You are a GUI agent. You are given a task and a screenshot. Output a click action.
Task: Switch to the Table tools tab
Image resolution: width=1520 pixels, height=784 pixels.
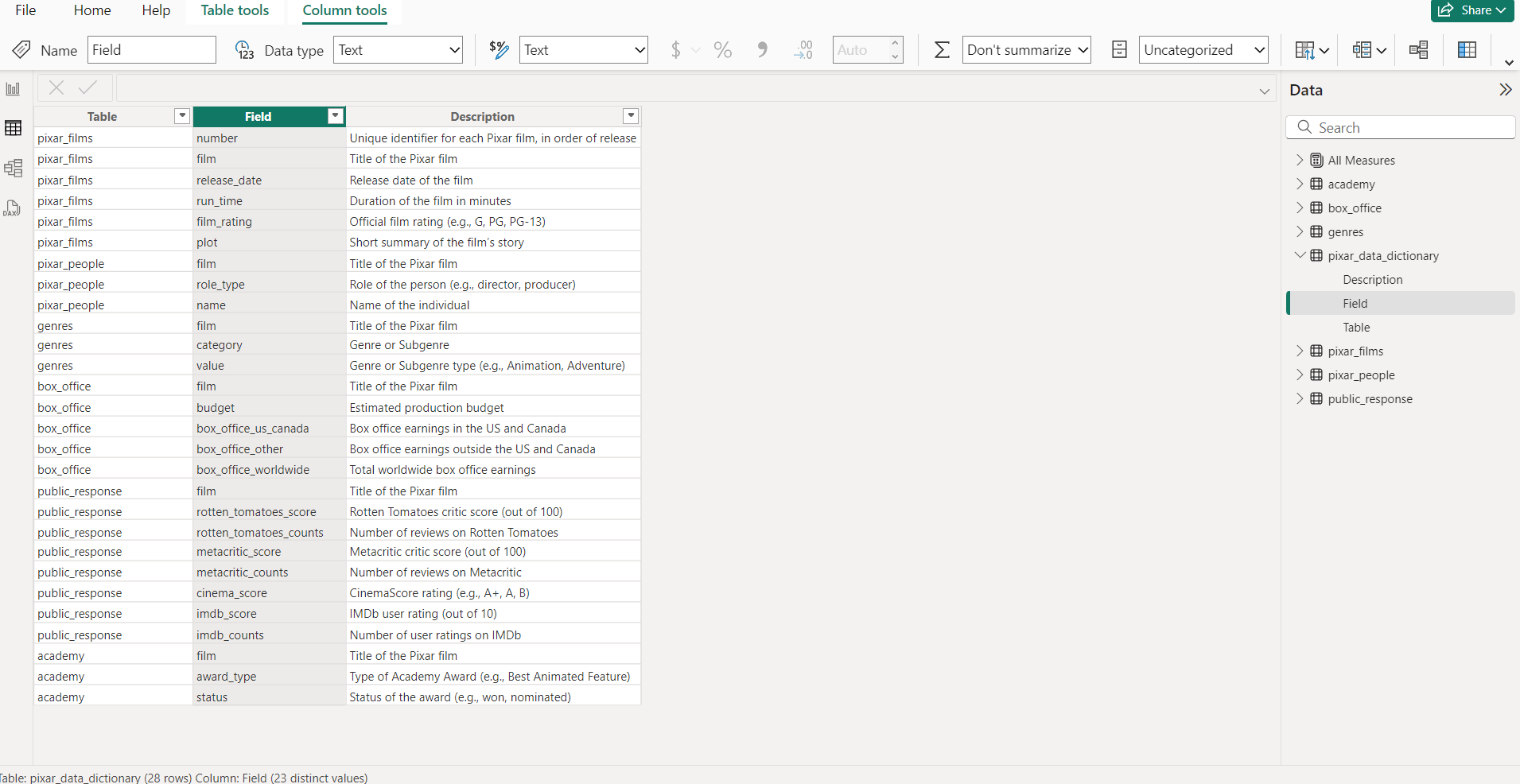235,10
